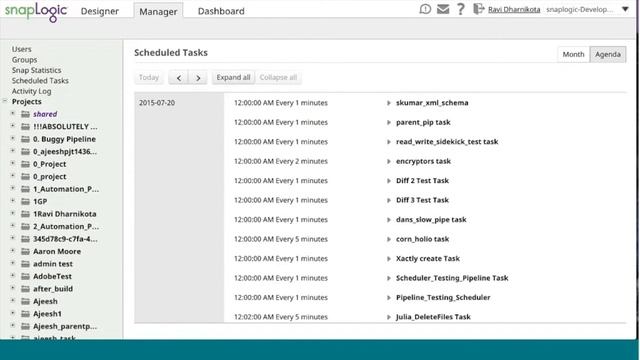Screen dimensions: 640x360
Task: Expand the Diff 2 Test Task details
Action: [x=389, y=181]
